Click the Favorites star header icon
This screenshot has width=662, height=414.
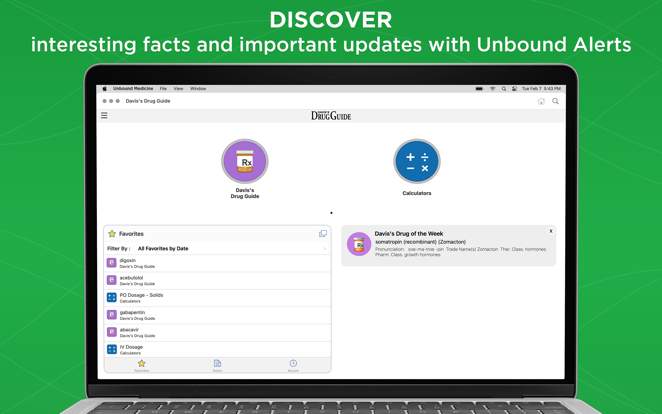[112, 233]
